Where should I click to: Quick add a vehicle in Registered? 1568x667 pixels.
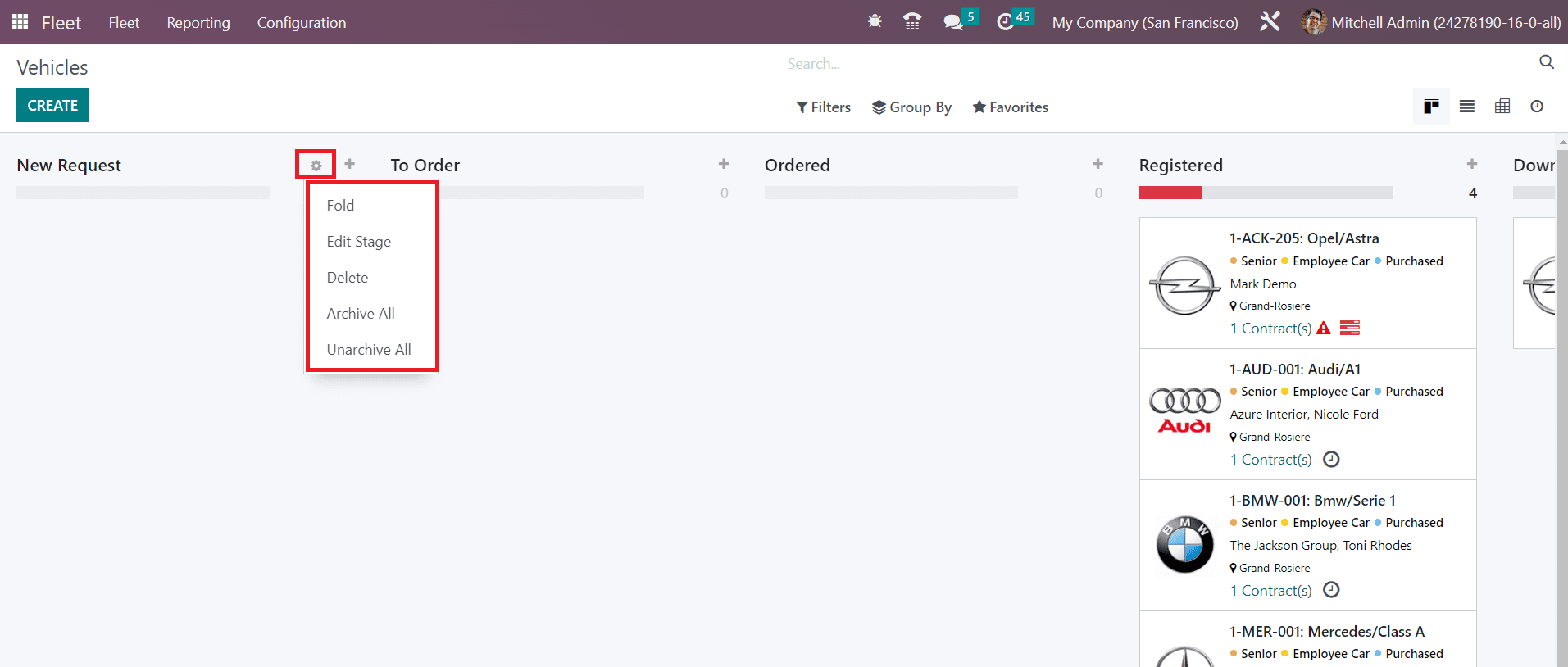tap(1472, 164)
